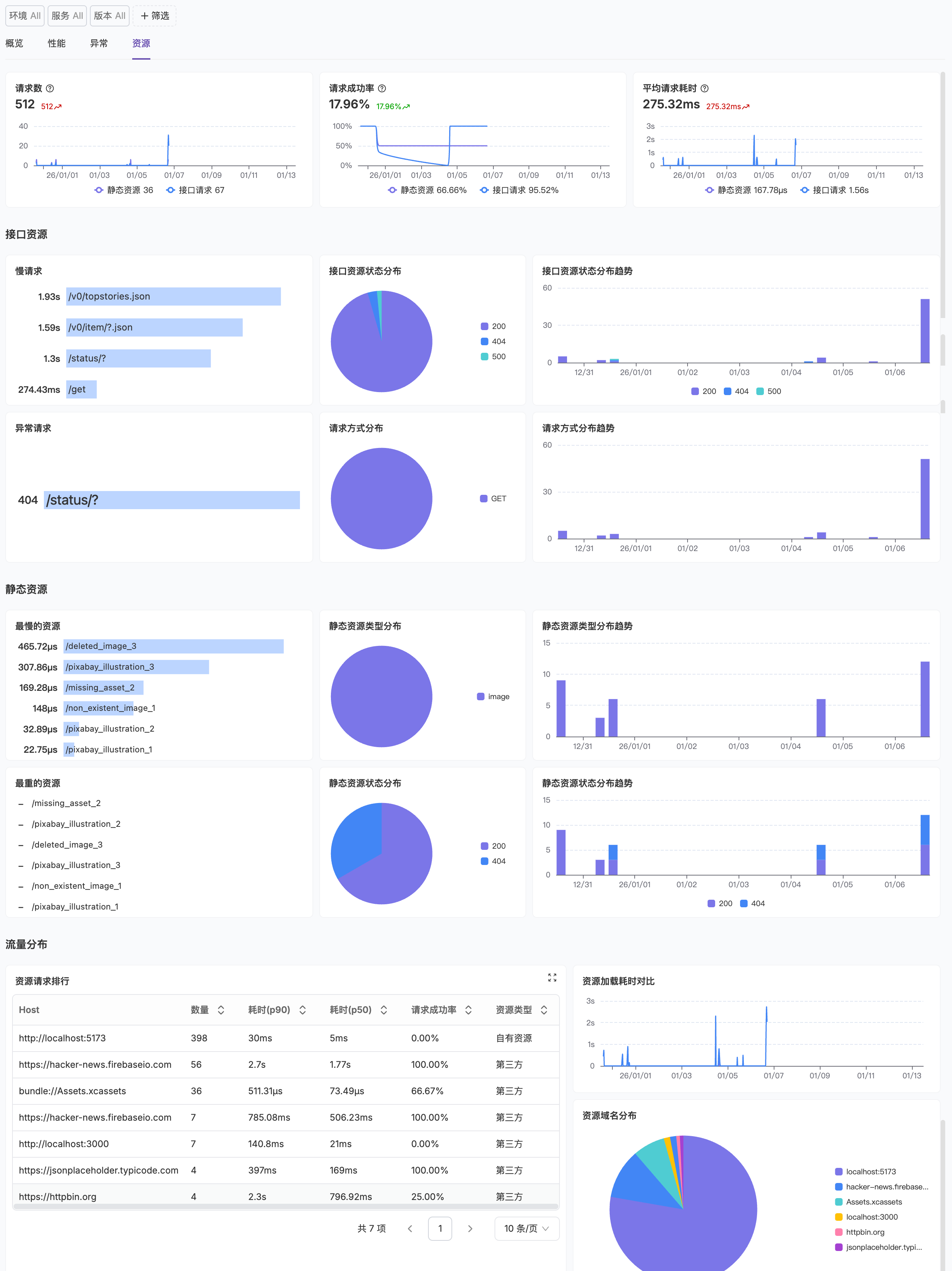The image size is (952, 1271).
Task: Switch to the 异常 tab
Action: [x=99, y=44]
